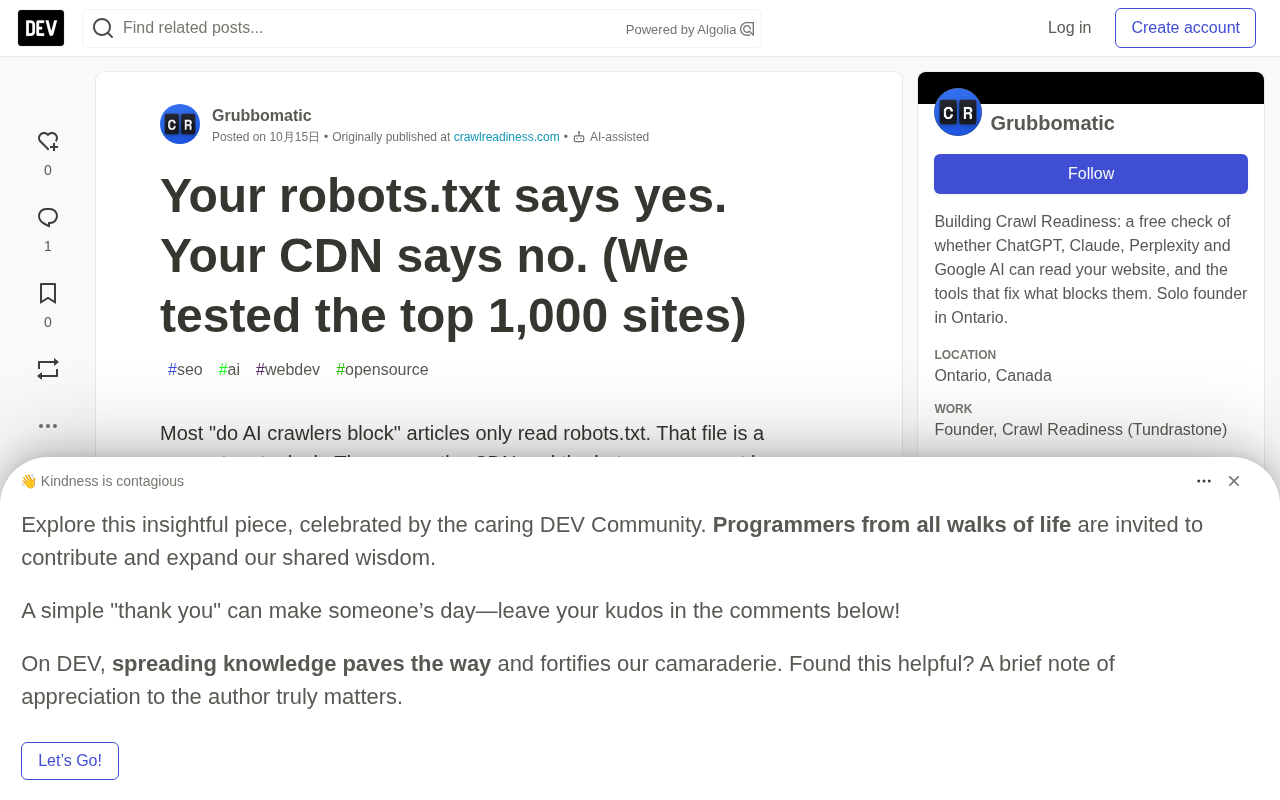This screenshot has width=1280, height=800.
Task: Click the AI-assisted robot icon
Action: tap(579, 137)
